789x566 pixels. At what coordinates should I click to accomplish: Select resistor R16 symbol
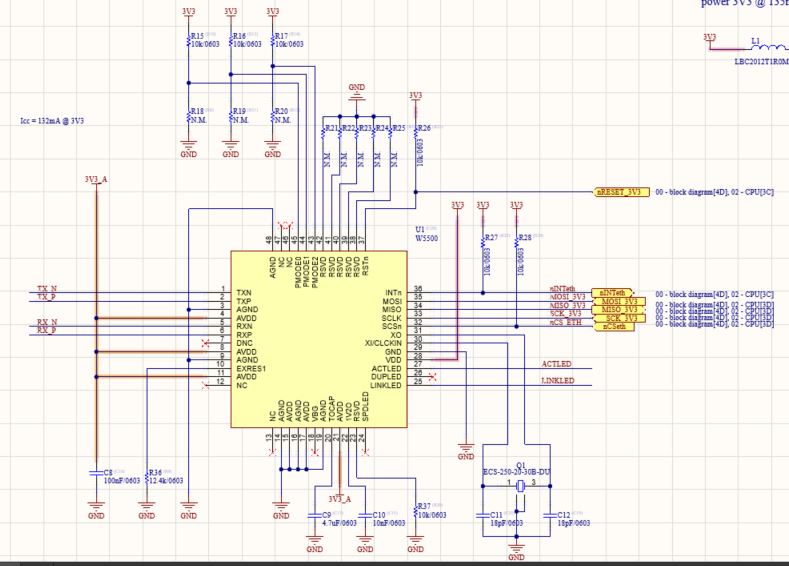click(x=231, y=40)
